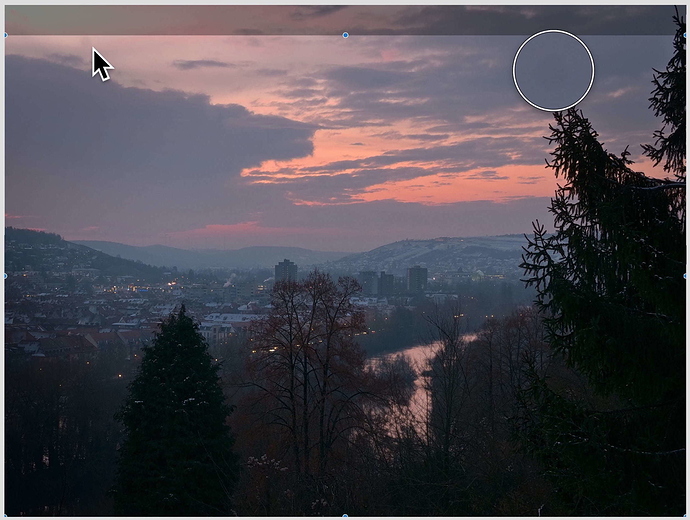Image resolution: width=690 pixels, height=520 pixels.
Task: Select the left-middle edge handle
Action: point(5,276)
